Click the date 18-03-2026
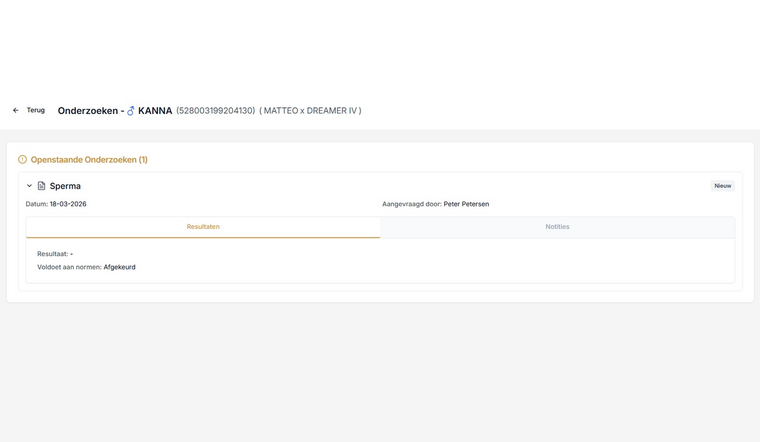Image resolution: width=760 pixels, height=442 pixels. 68,204
